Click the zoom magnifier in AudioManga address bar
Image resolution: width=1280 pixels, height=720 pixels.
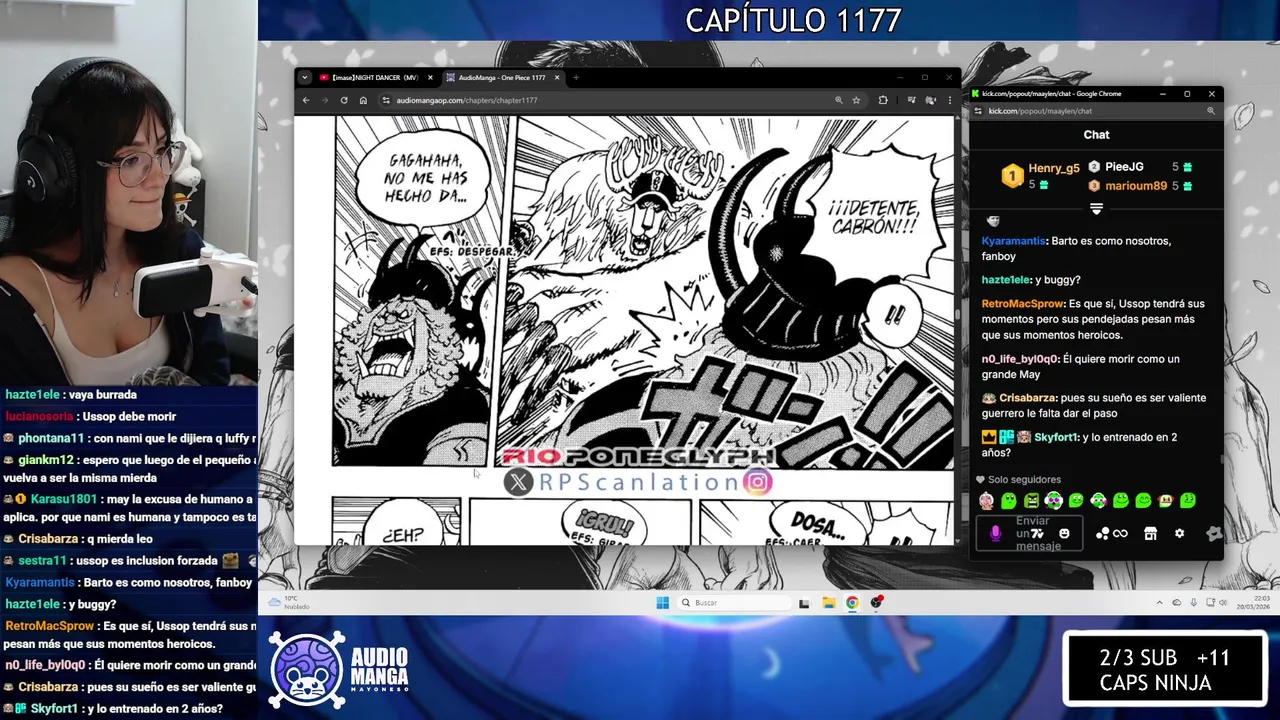[x=838, y=100]
